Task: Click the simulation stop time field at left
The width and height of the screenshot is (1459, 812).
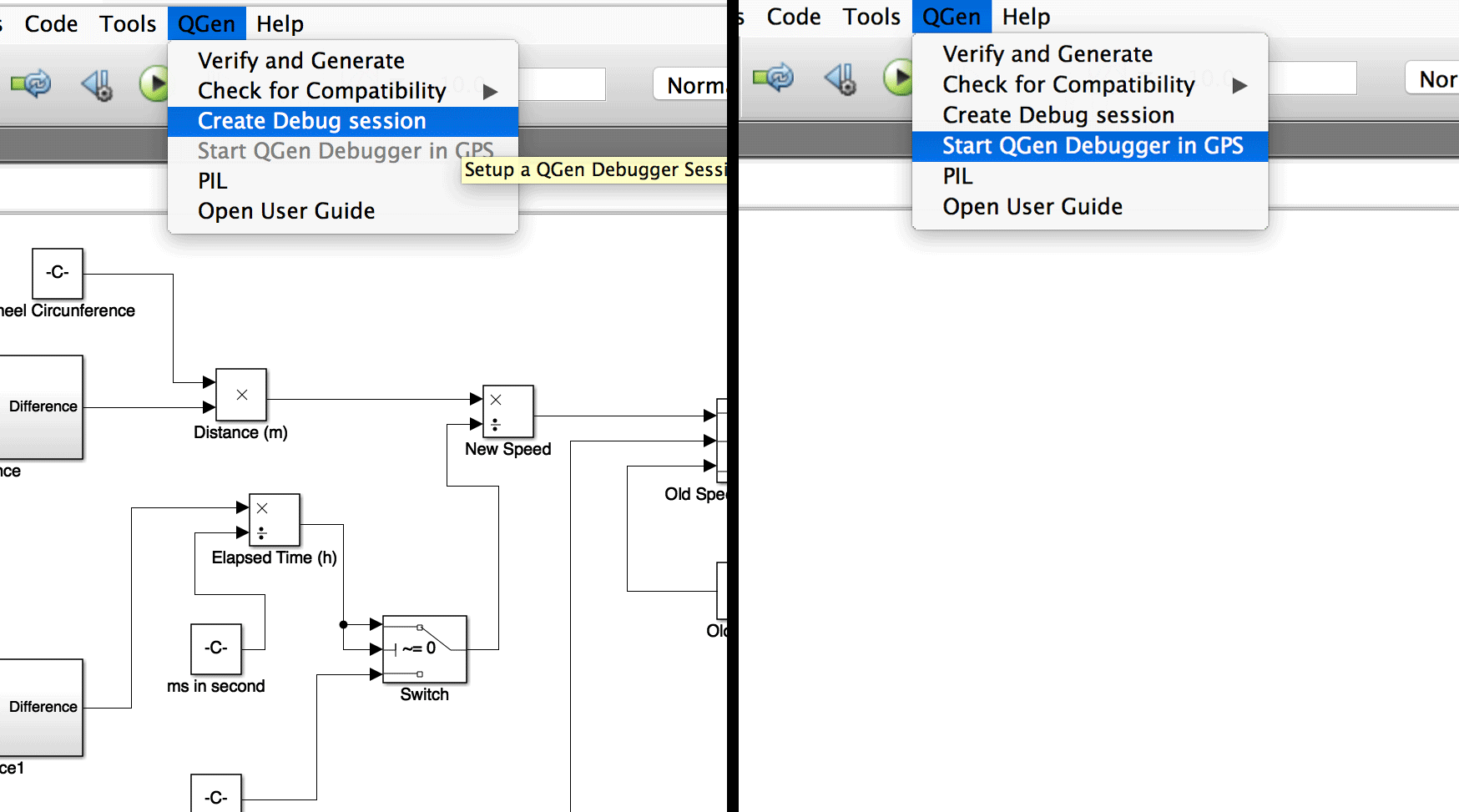Action: click(562, 84)
